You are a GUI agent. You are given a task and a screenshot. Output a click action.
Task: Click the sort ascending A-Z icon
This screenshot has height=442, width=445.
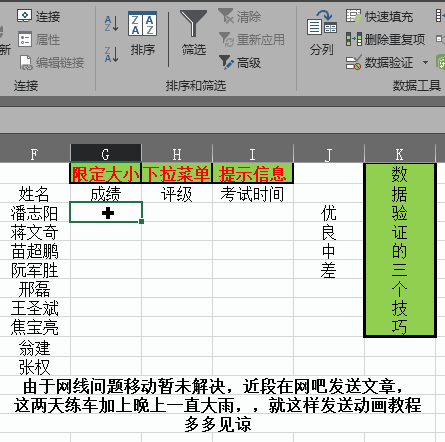[112, 23]
